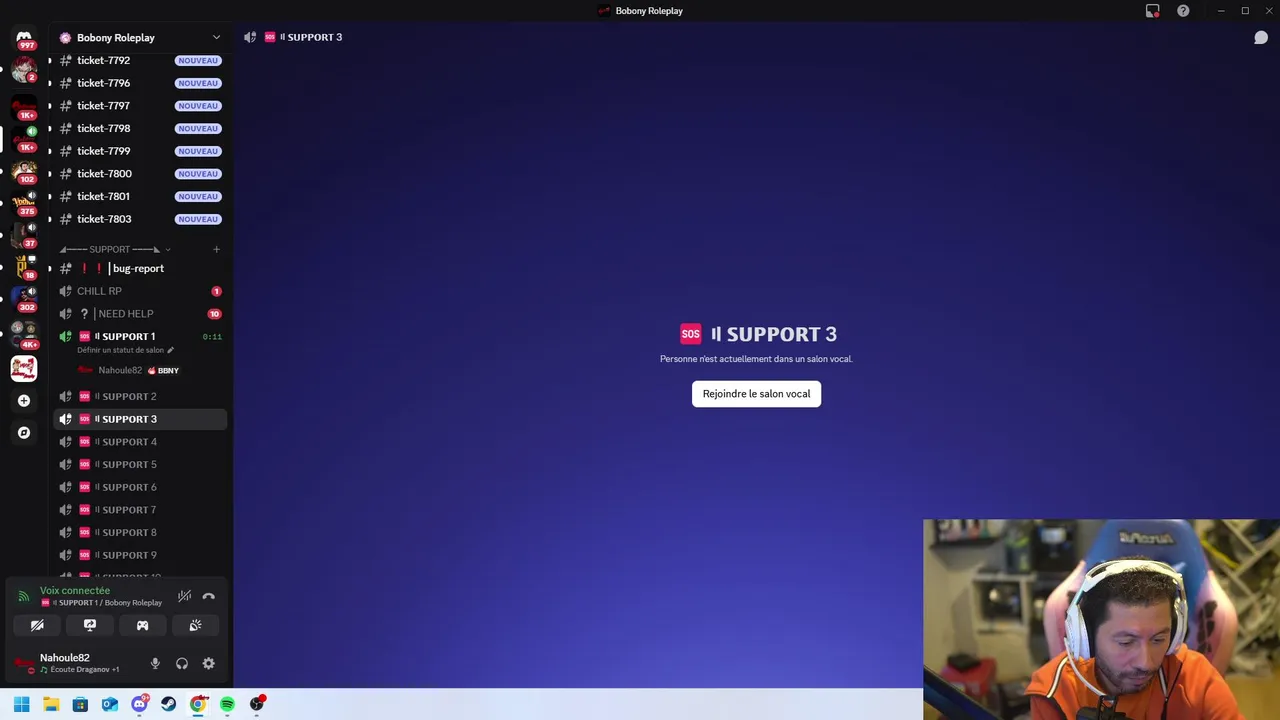Switch to Google Chrome in taskbar

point(198,704)
